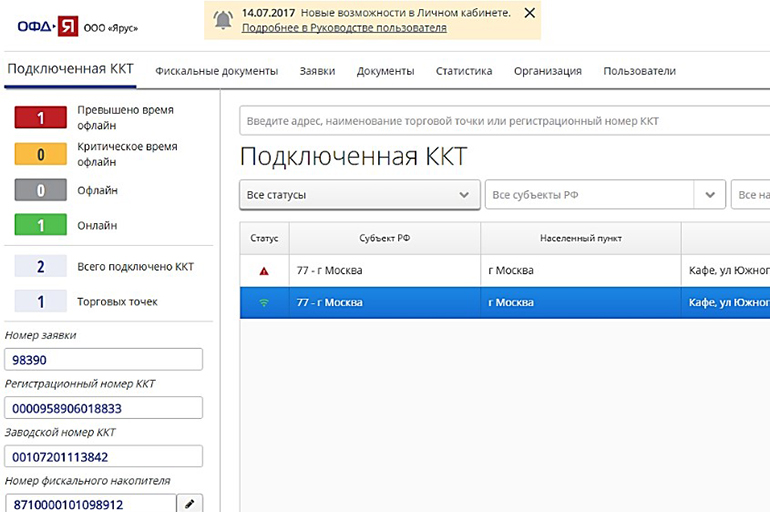The width and height of the screenshot is (770, 512).
Task: Close the notification banner
Action: click(x=529, y=13)
